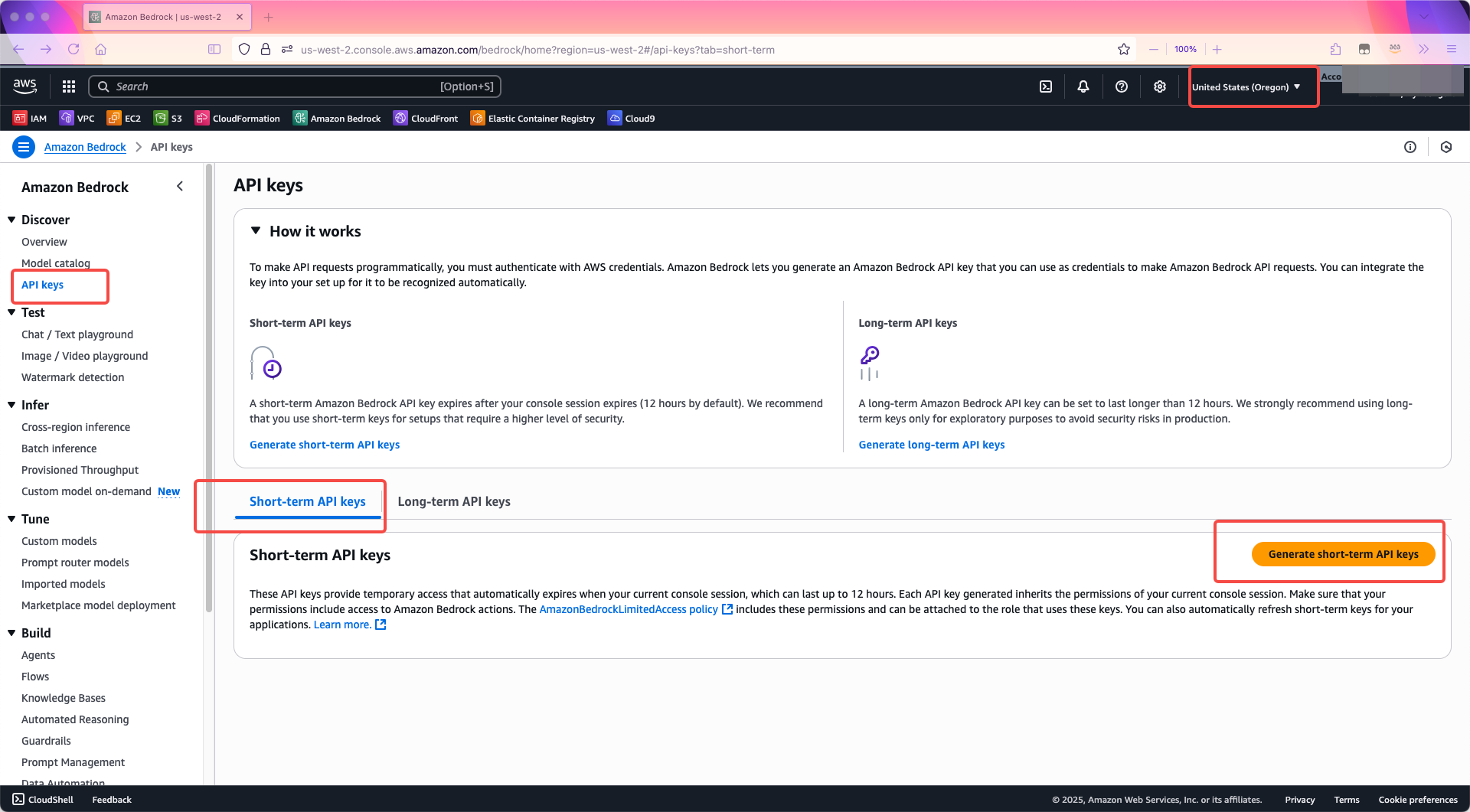The height and width of the screenshot is (812, 1470).
Task: Switch to the Long-term API keys tab
Action: [454, 501]
